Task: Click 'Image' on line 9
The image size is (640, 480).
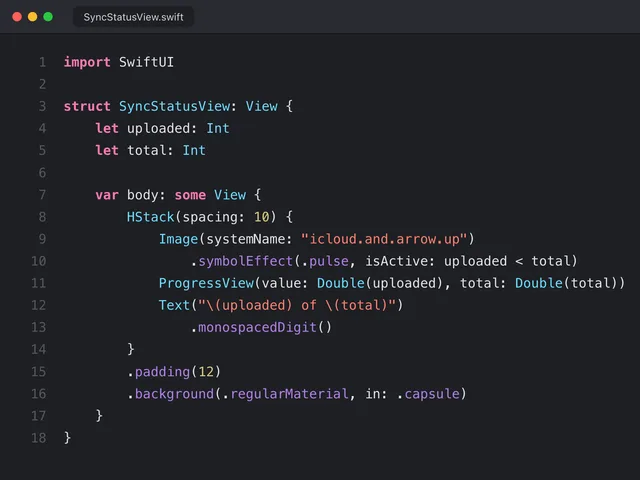Action: pos(178,239)
